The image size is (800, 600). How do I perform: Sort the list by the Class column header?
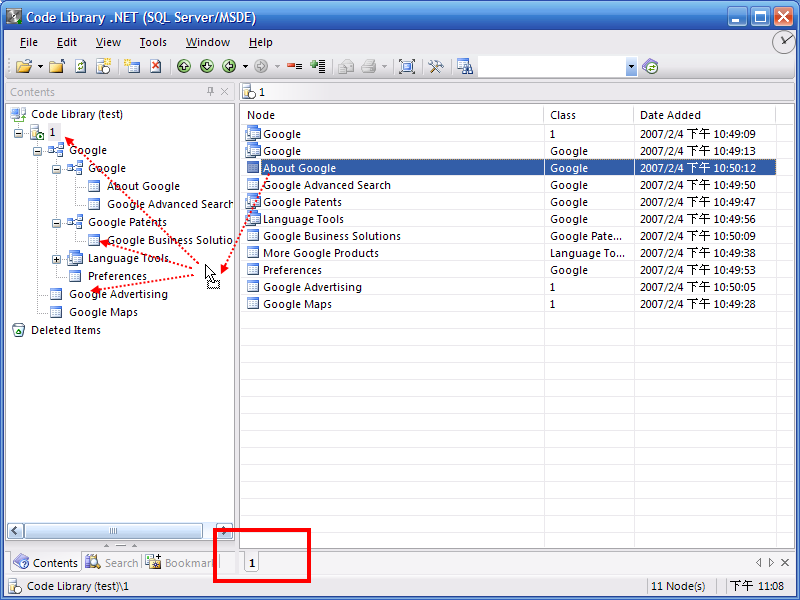[x=589, y=115]
